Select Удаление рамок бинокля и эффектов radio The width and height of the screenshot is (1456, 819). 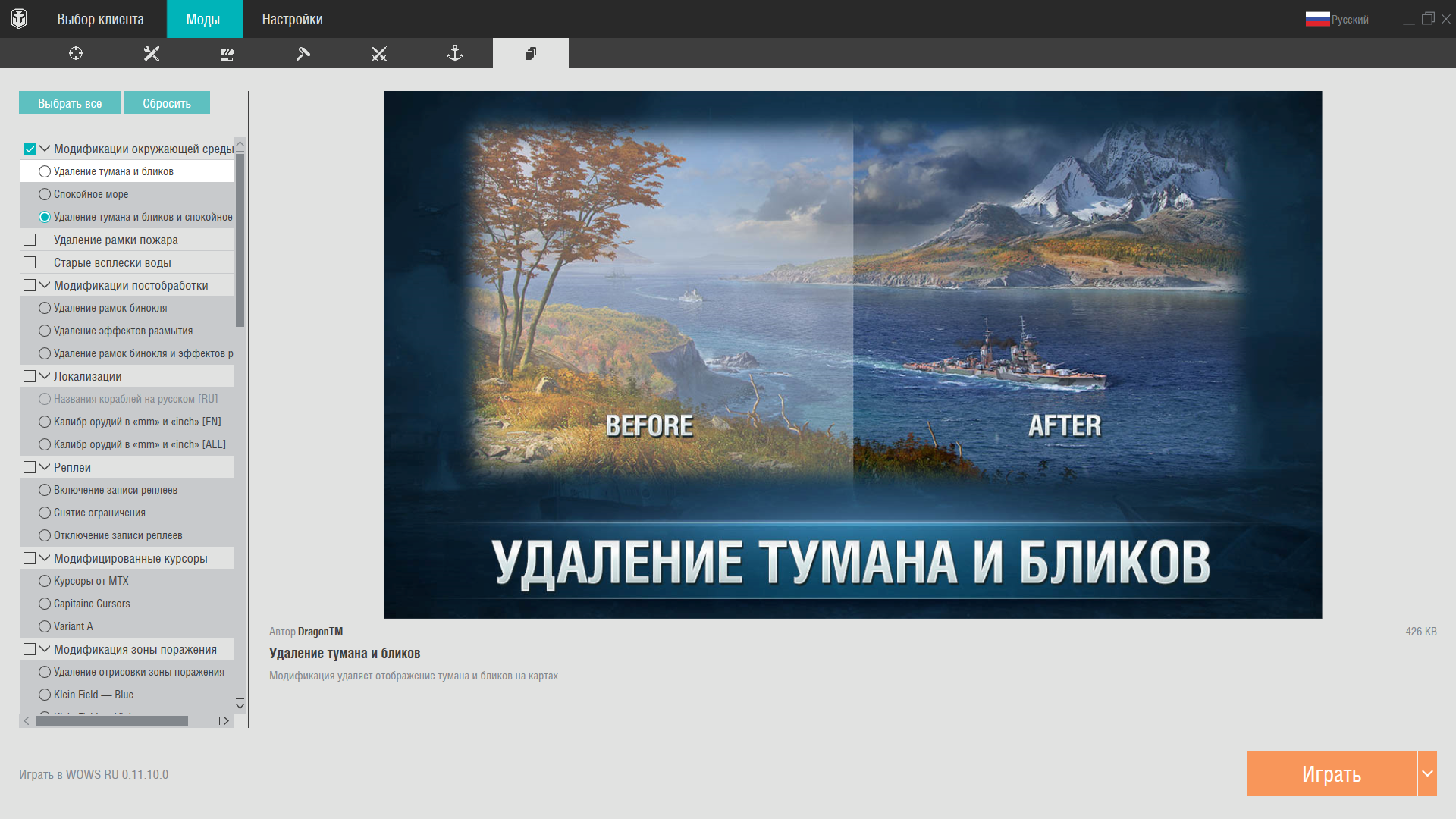tap(45, 353)
